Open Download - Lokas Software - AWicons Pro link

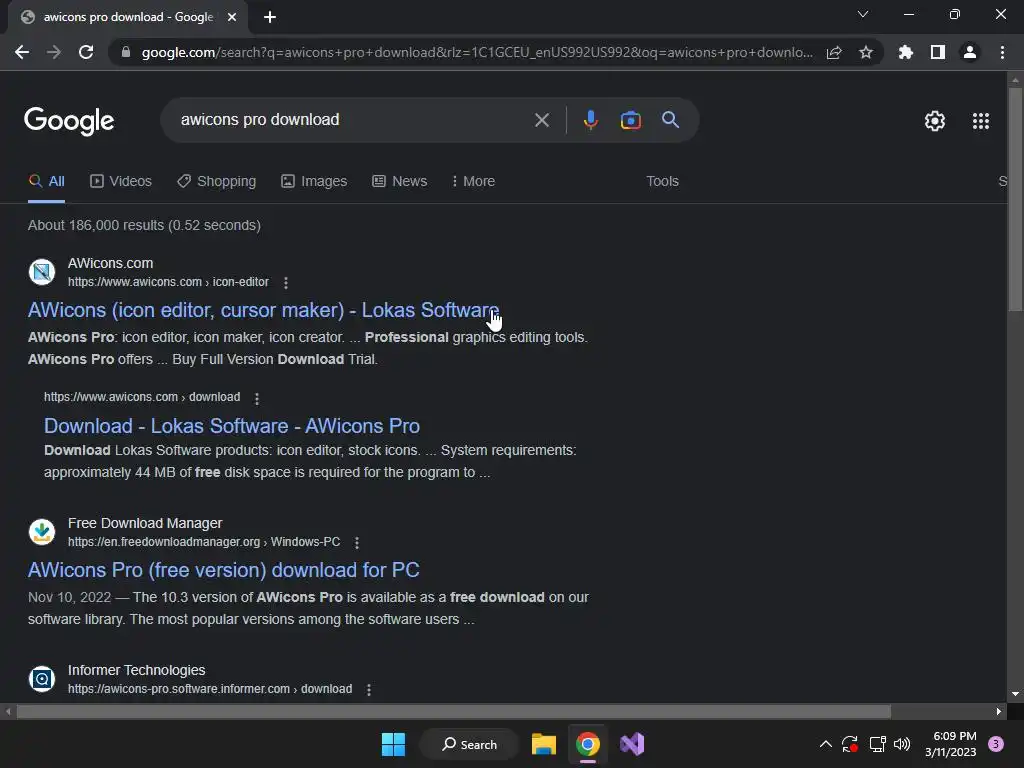(232, 426)
